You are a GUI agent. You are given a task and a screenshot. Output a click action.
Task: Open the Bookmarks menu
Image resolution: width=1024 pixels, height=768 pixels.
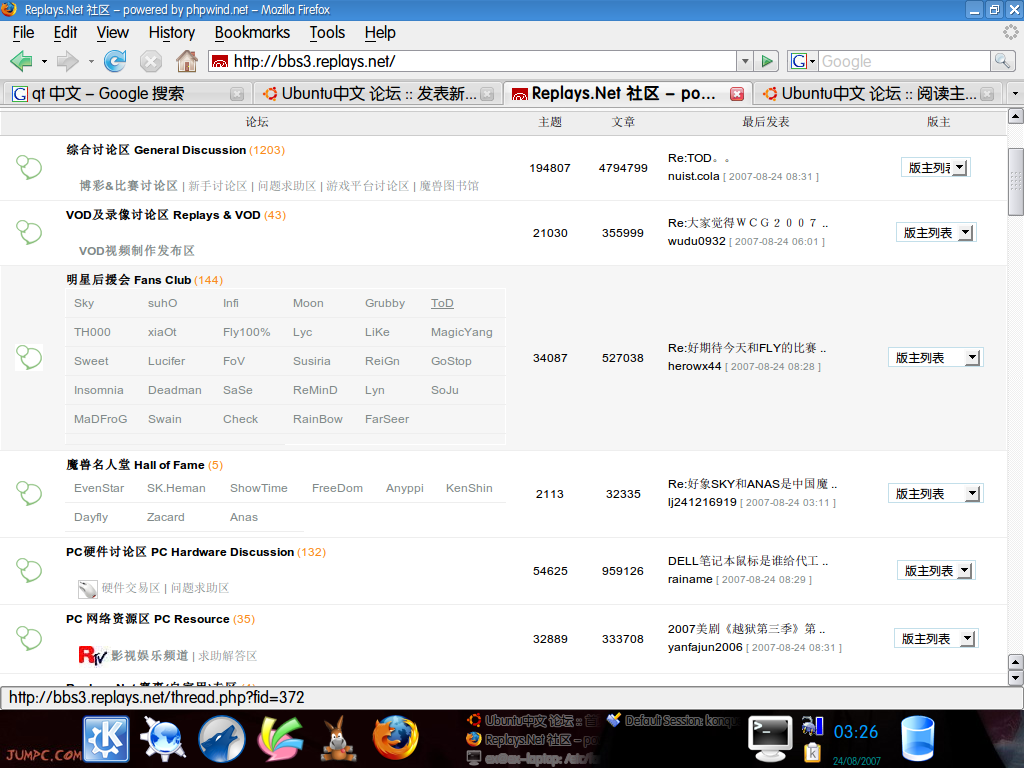(252, 33)
